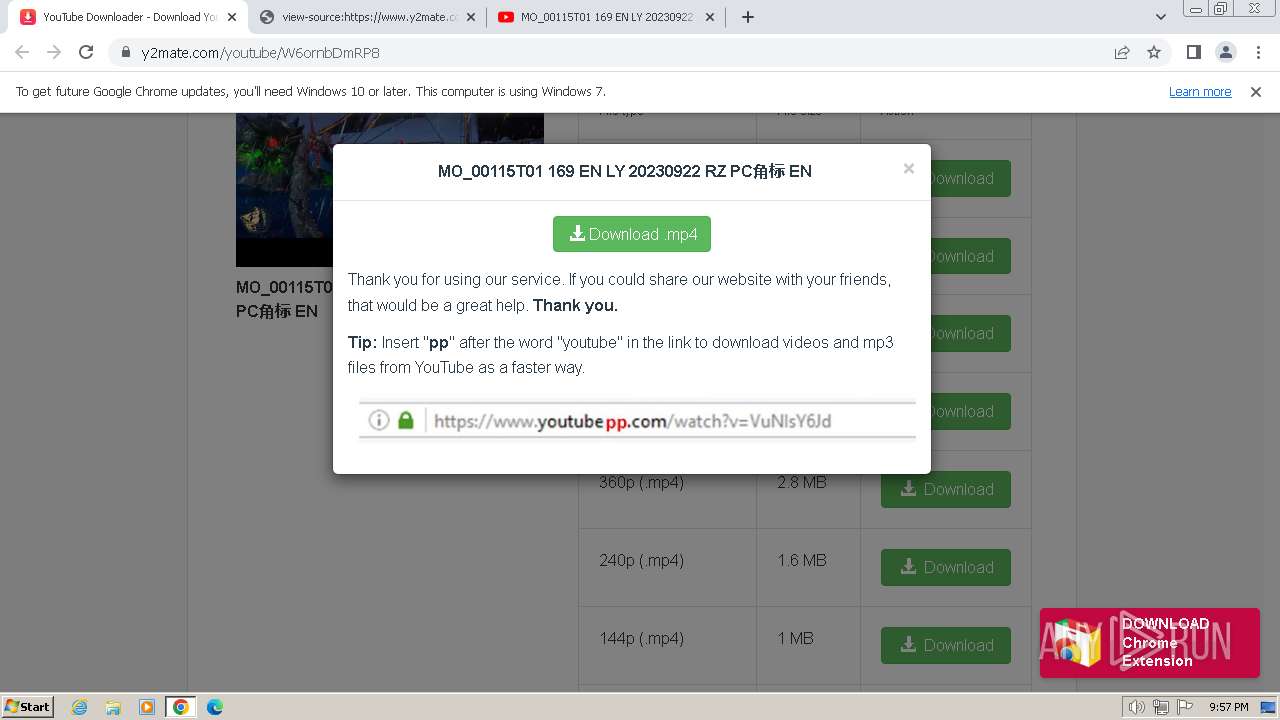Screen dimensions: 1280x720
Task: Open the network tray icon
Action: pos(1160,707)
